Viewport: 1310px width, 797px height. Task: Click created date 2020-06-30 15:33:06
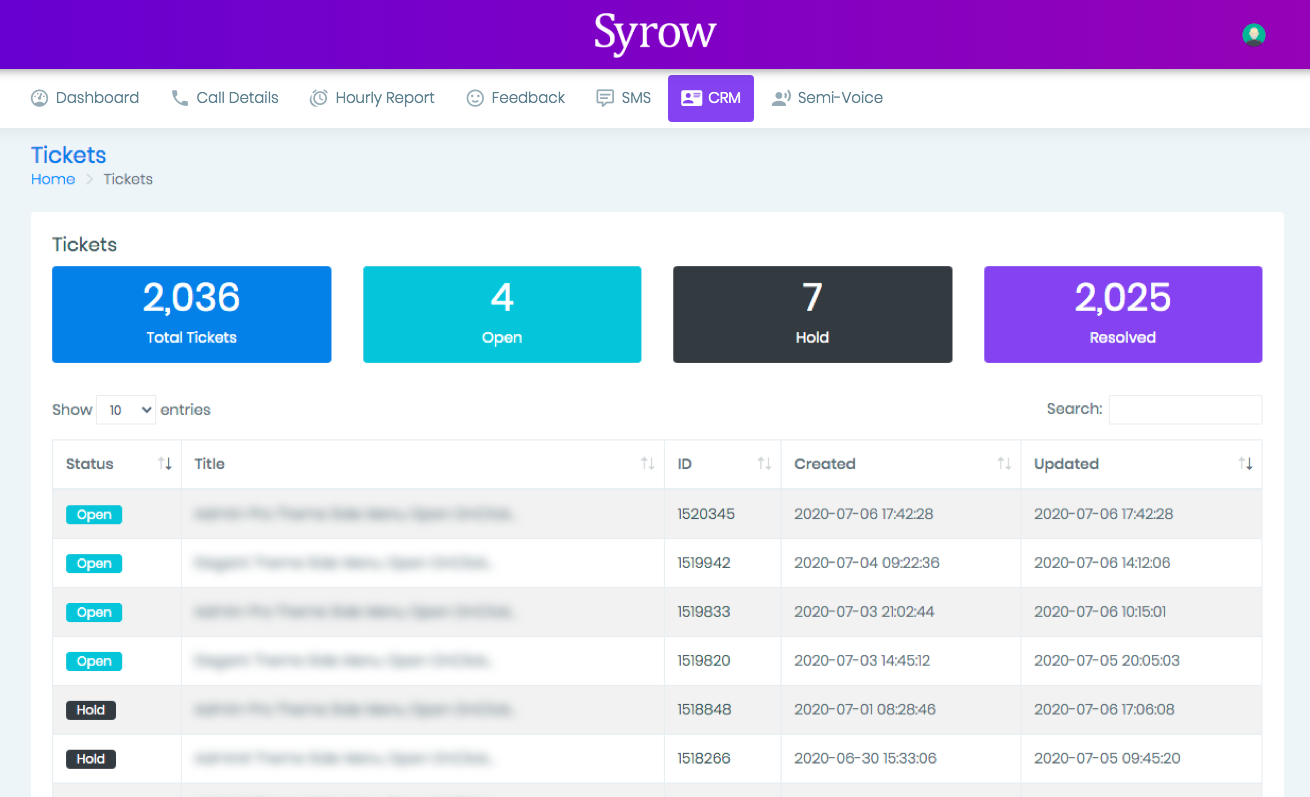pyautogui.click(x=866, y=759)
